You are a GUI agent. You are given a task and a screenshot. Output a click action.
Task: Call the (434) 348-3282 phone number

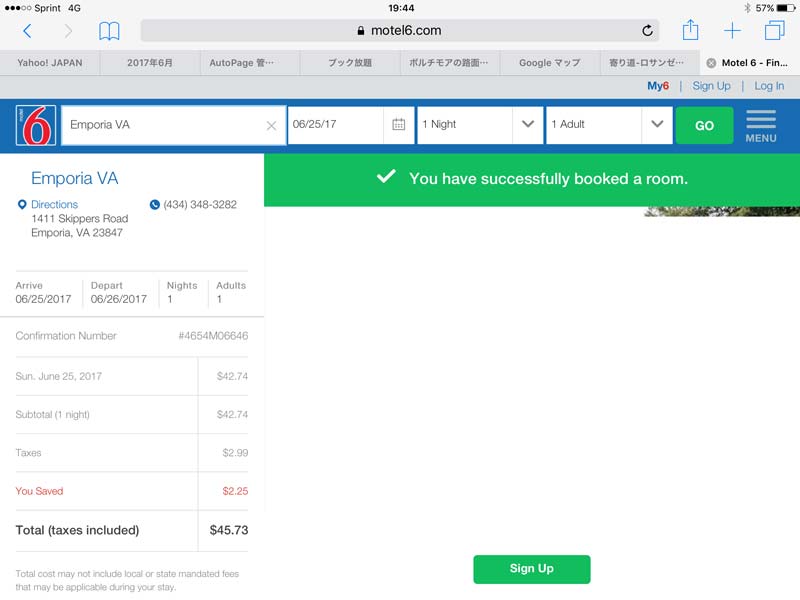(200, 205)
